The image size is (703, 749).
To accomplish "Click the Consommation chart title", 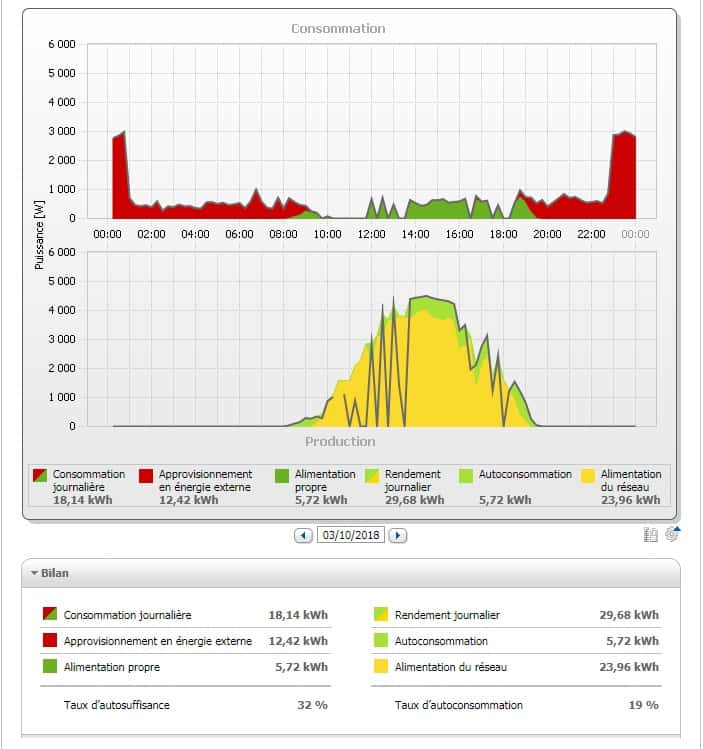I will (338, 28).
